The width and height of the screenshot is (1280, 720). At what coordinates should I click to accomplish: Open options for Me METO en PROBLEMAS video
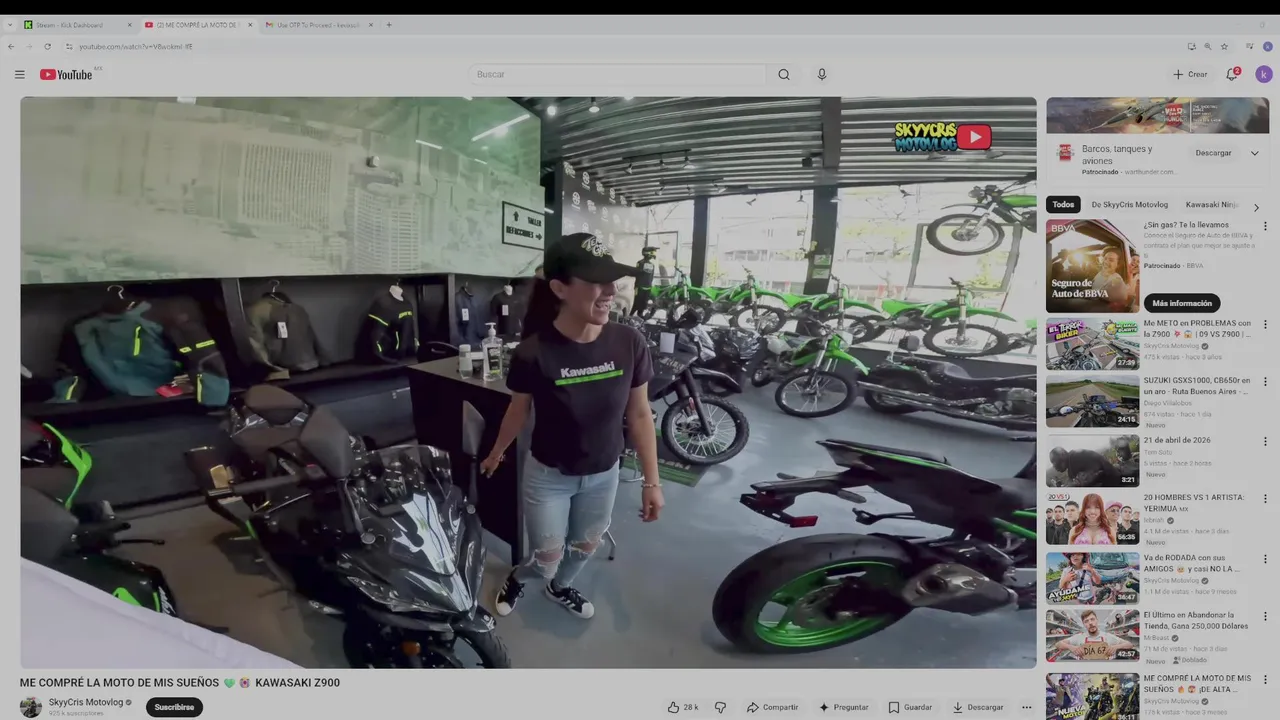[x=1265, y=325]
